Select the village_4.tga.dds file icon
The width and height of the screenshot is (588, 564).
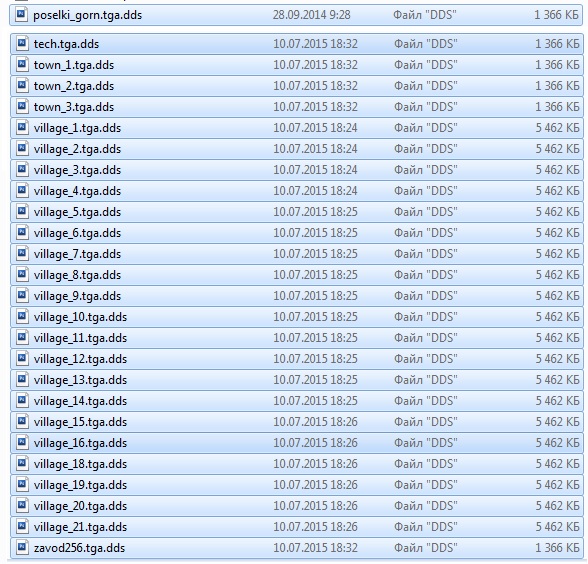pos(22,191)
